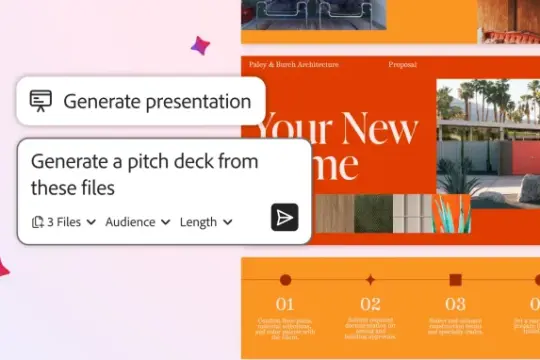Click the palm tree house photo
This screenshot has height=360, width=540.
tap(488, 144)
